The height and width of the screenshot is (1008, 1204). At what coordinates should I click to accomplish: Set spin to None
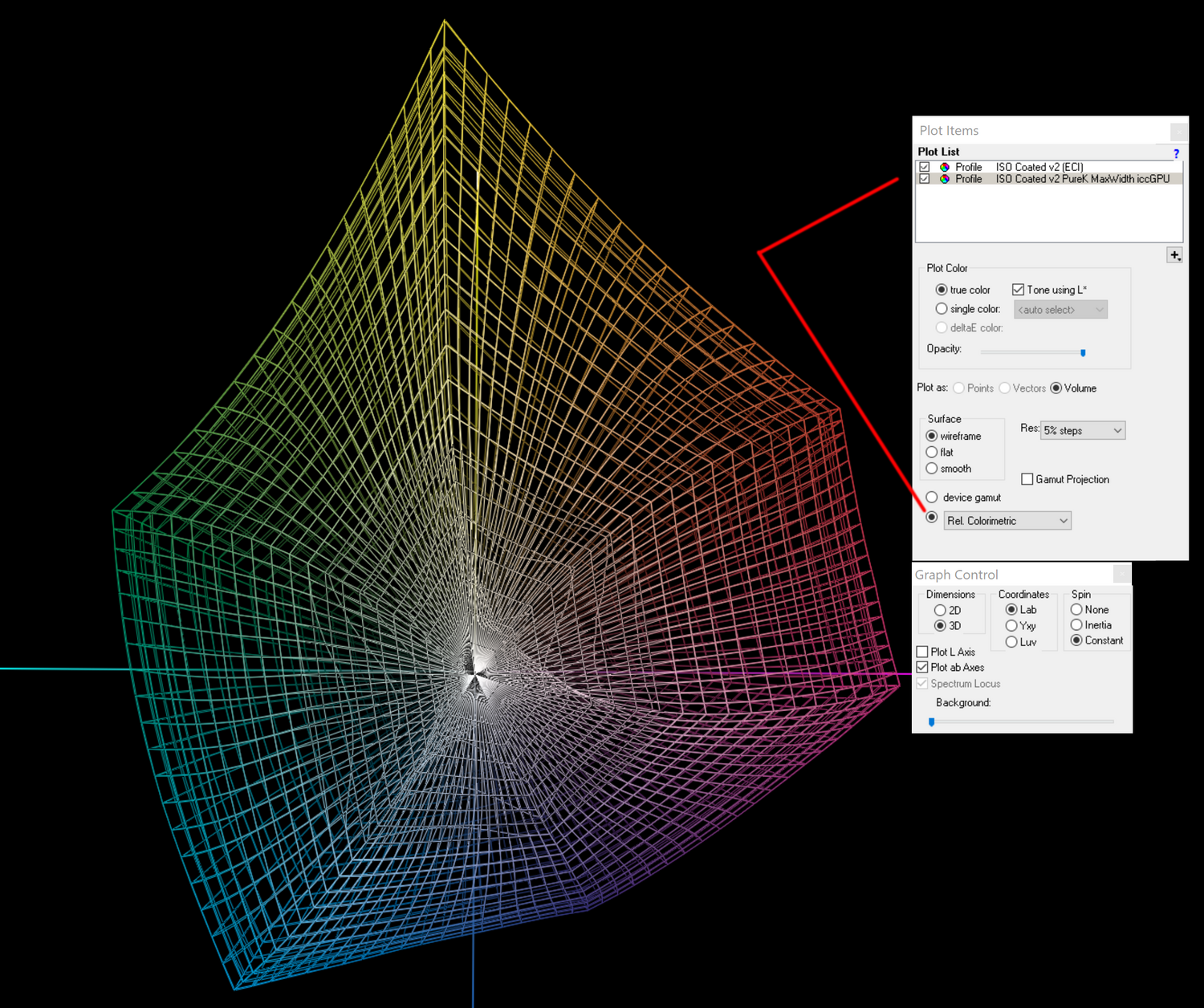(x=1076, y=610)
